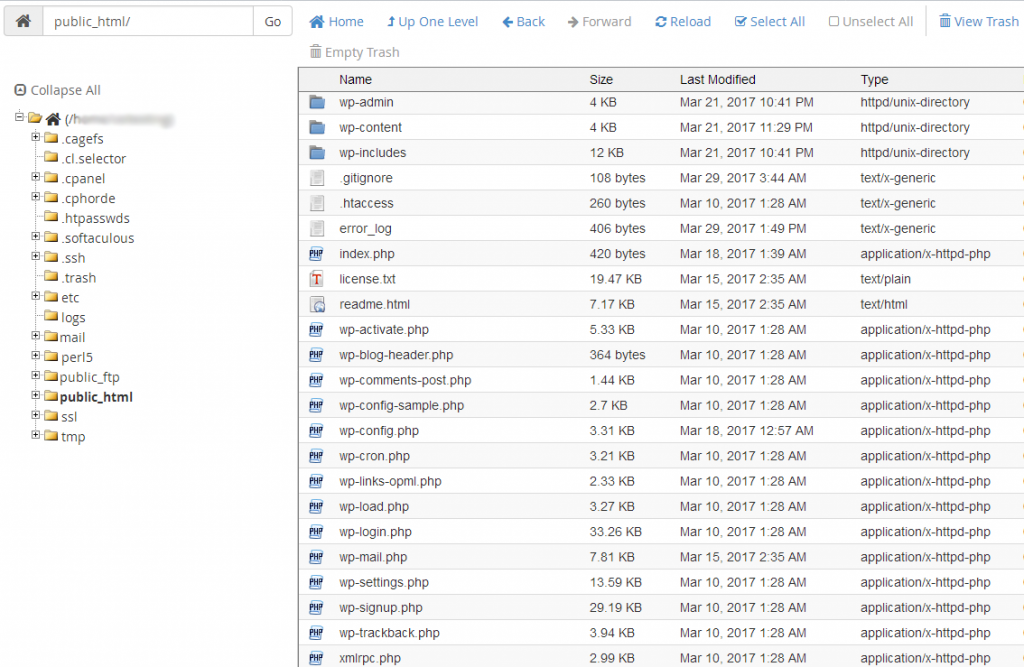Select all files with Select All
1024x667 pixels.
(769, 22)
